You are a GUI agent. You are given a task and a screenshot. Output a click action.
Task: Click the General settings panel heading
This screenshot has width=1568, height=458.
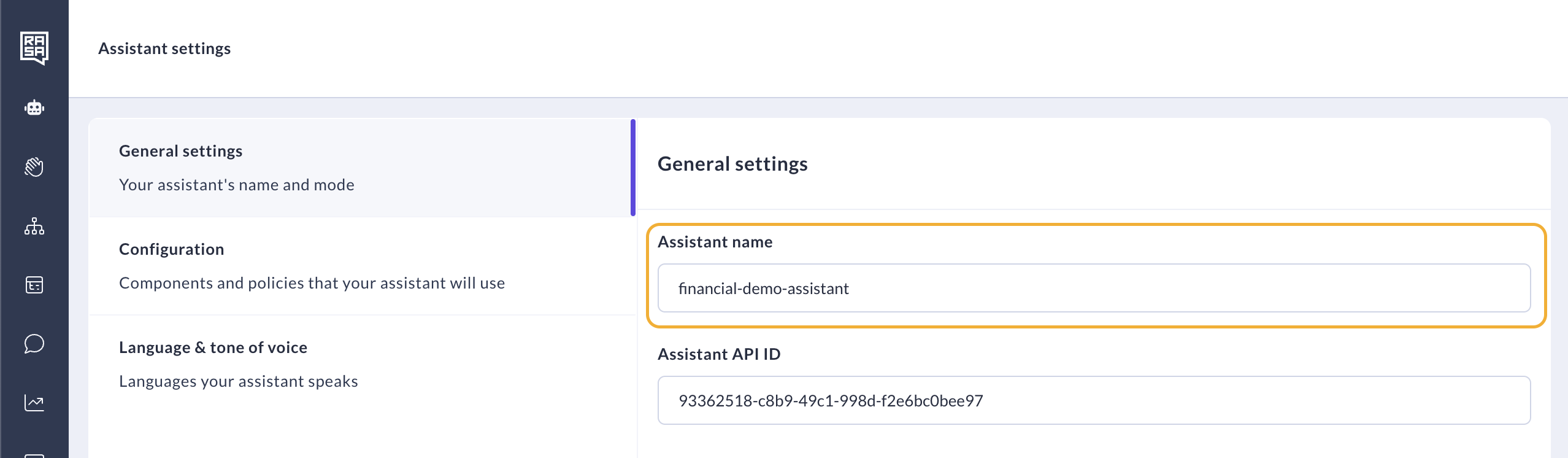732,164
